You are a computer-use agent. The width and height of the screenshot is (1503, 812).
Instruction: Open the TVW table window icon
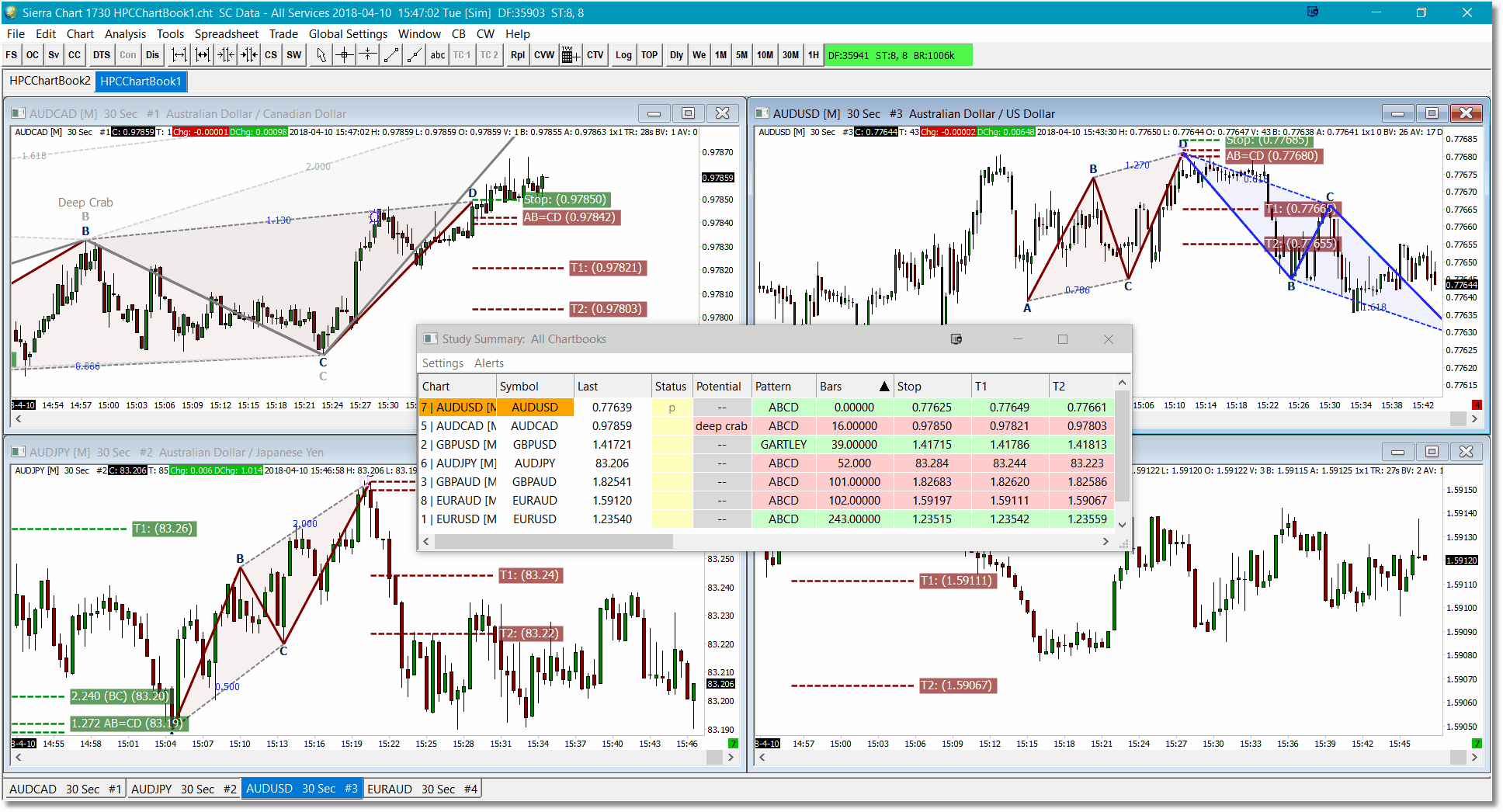(x=571, y=55)
